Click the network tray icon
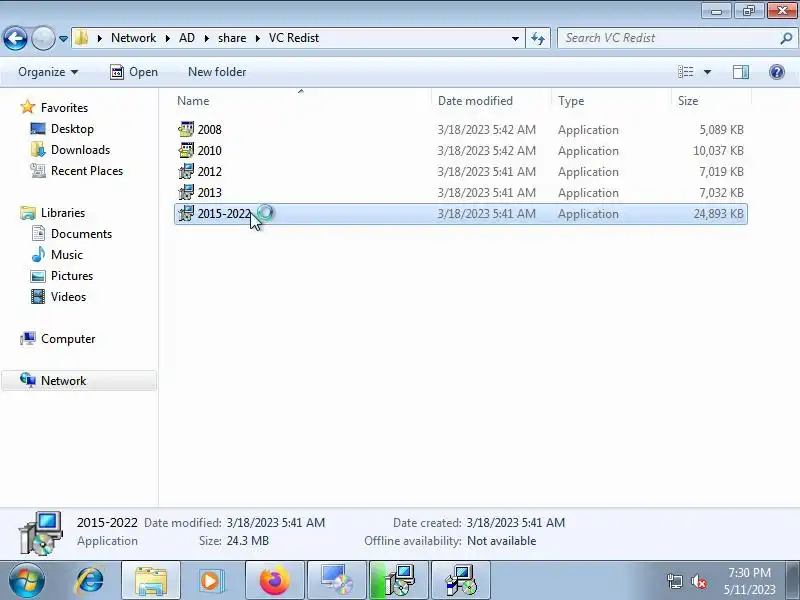The width and height of the screenshot is (800, 600). coord(674,581)
